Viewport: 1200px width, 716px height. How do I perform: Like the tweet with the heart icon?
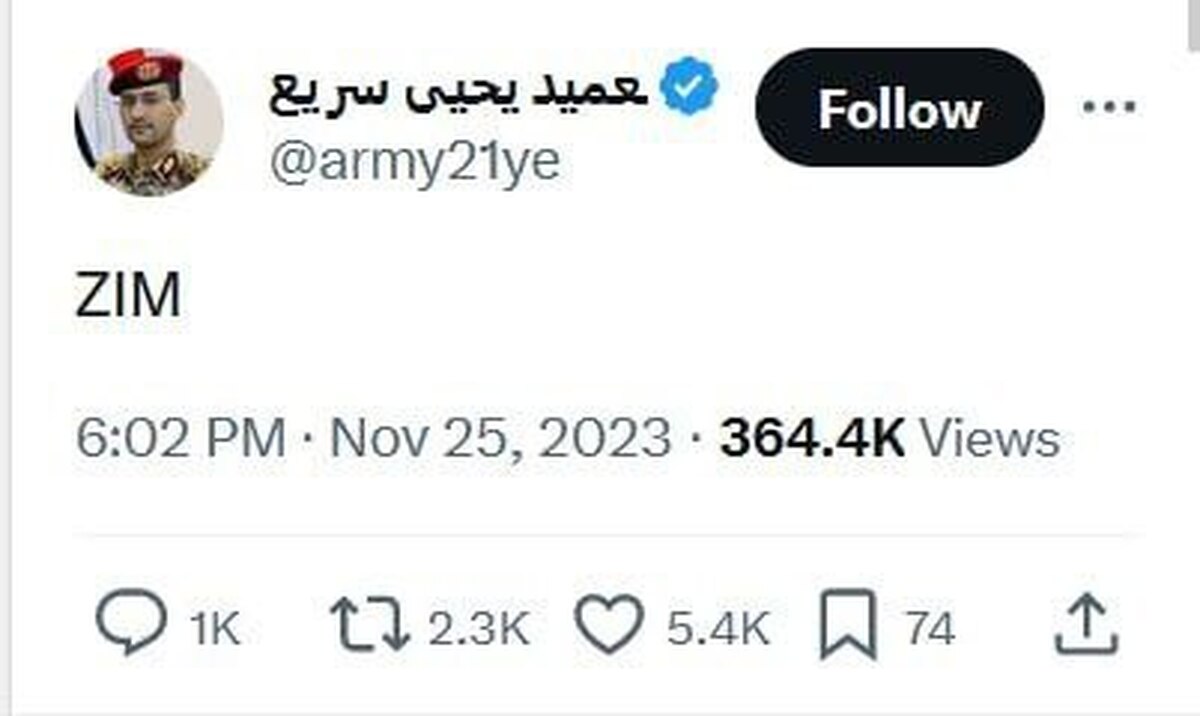click(611, 628)
